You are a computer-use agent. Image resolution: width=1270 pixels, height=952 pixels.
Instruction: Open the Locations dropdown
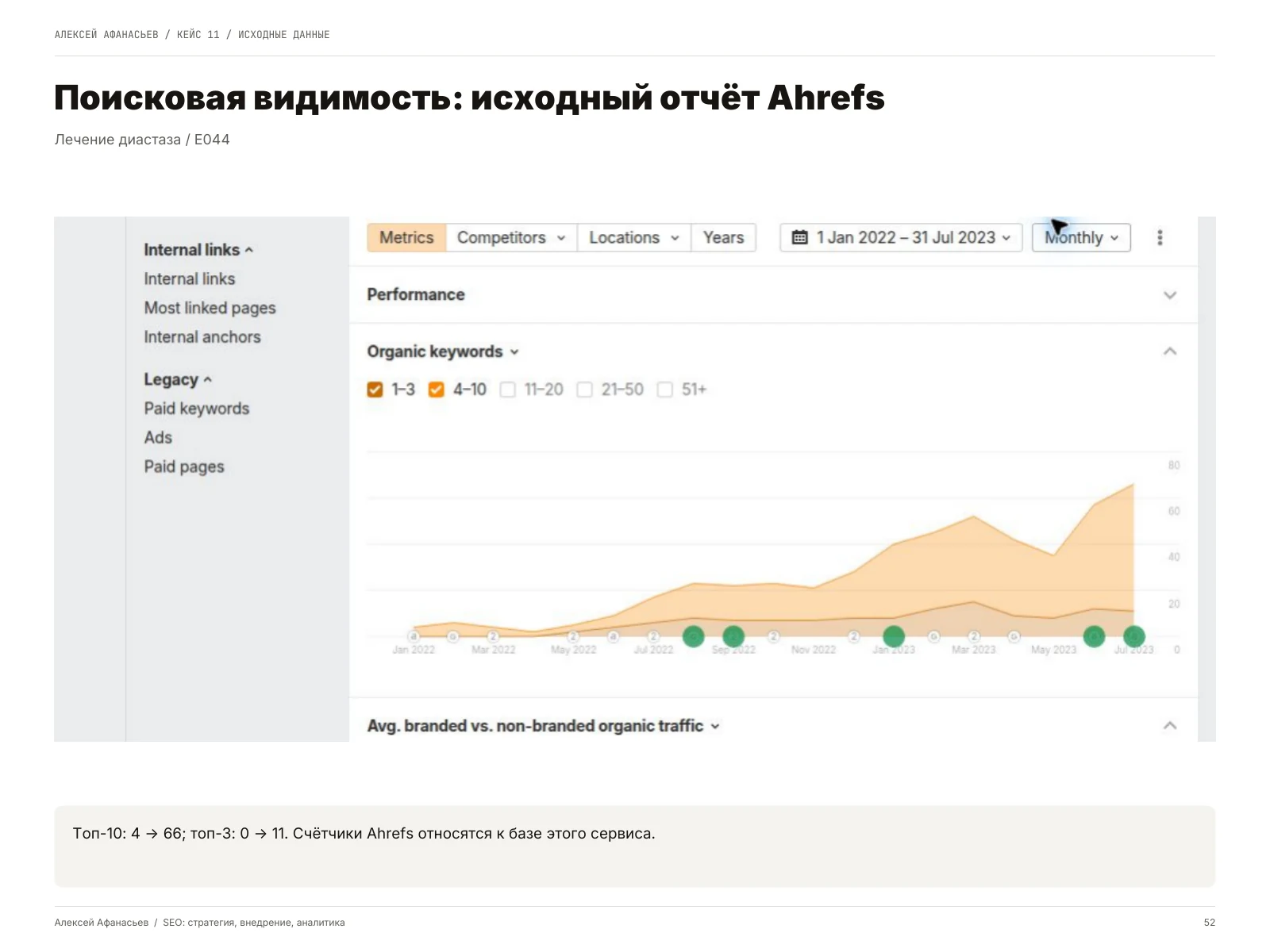pyautogui.click(x=633, y=237)
